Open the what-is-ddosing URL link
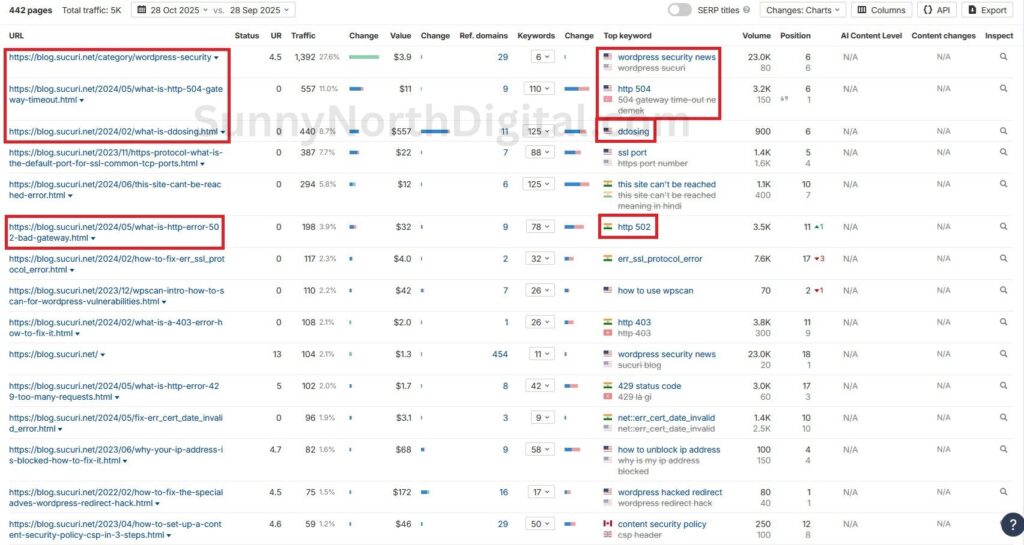Viewport: 1024px width, 545px height. (x=113, y=131)
